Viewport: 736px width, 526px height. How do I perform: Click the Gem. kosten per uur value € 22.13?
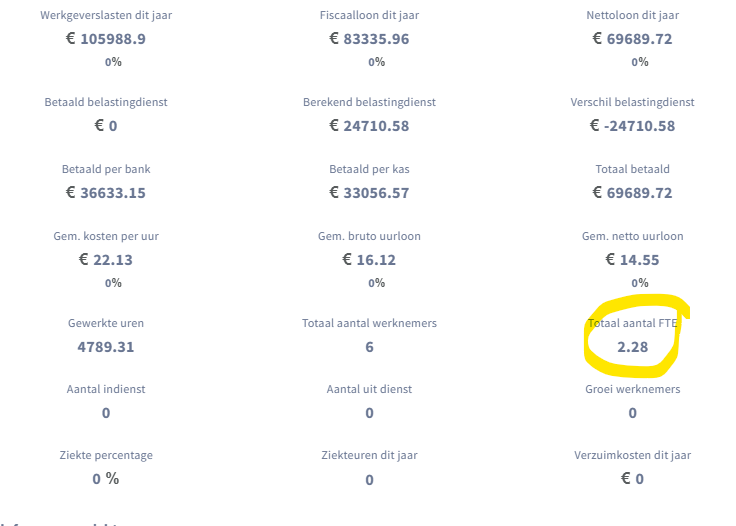[x=106, y=260]
